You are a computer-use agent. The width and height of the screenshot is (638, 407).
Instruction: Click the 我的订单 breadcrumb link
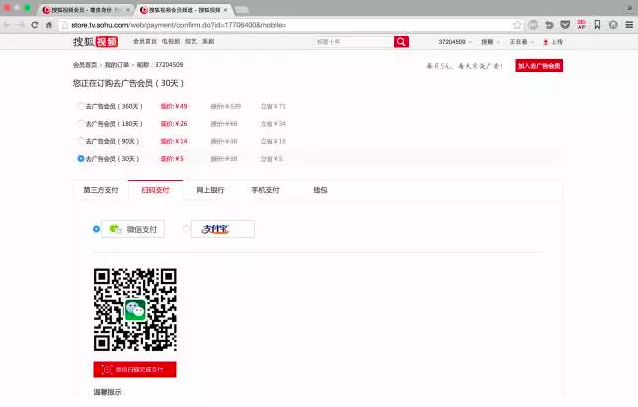pos(117,65)
